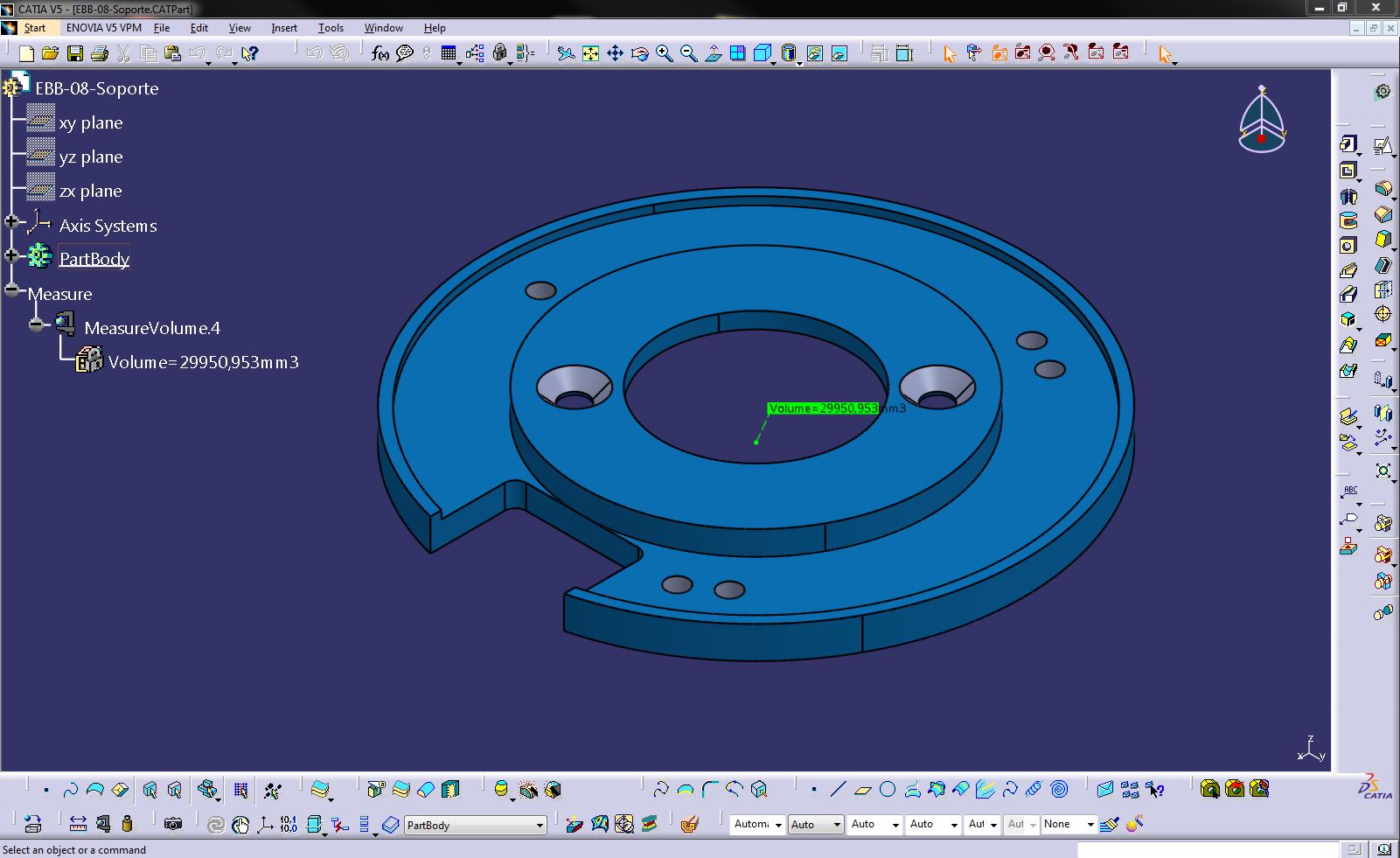Click the Circle tool in bottom toolbar

(888, 790)
